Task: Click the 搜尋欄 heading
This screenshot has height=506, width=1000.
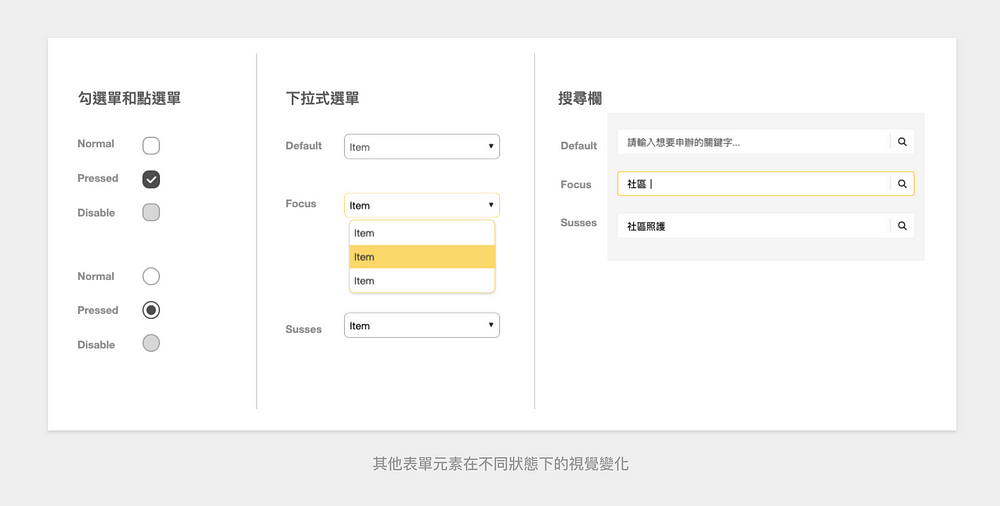Action: click(580, 98)
